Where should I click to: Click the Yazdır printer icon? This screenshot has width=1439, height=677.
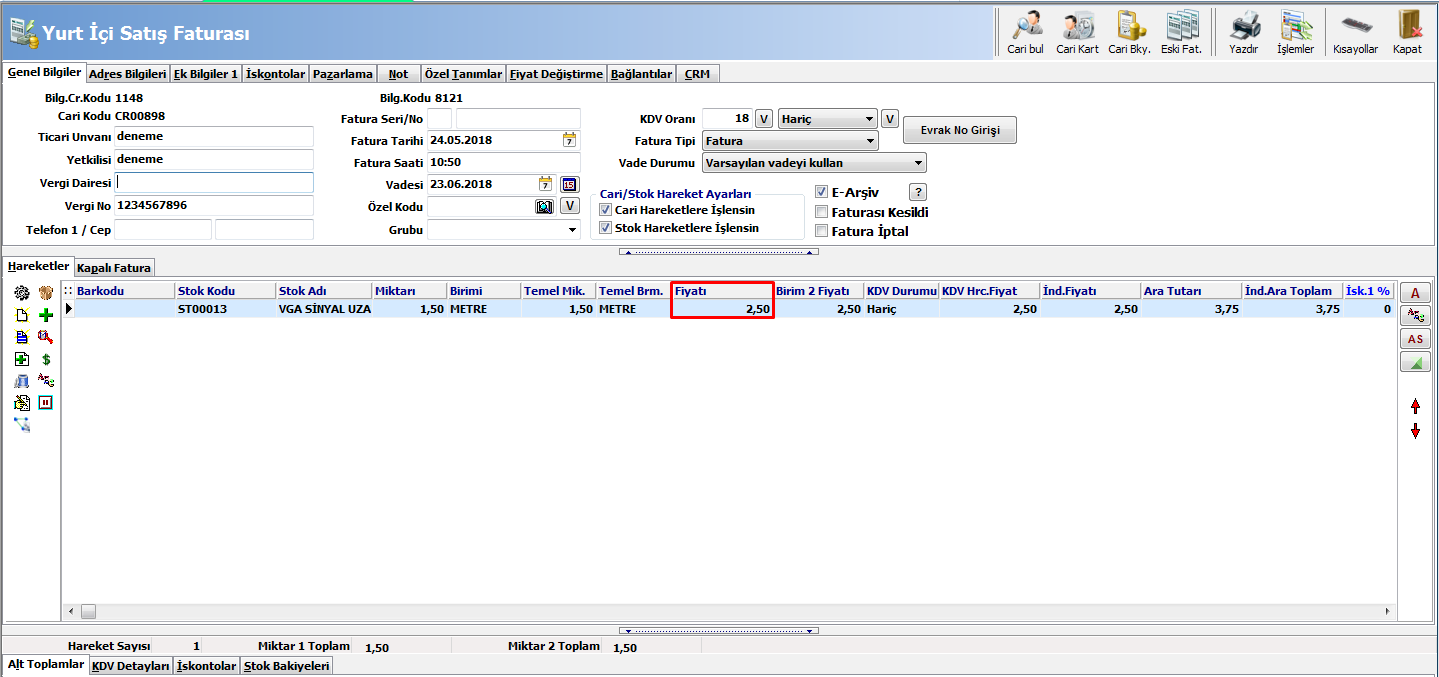(1243, 31)
